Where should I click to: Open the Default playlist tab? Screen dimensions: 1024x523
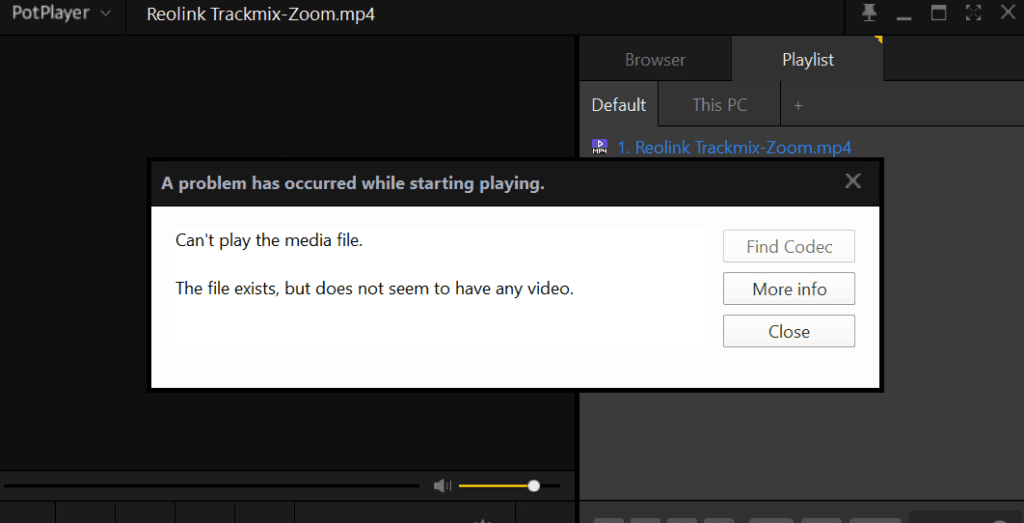pos(618,105)
